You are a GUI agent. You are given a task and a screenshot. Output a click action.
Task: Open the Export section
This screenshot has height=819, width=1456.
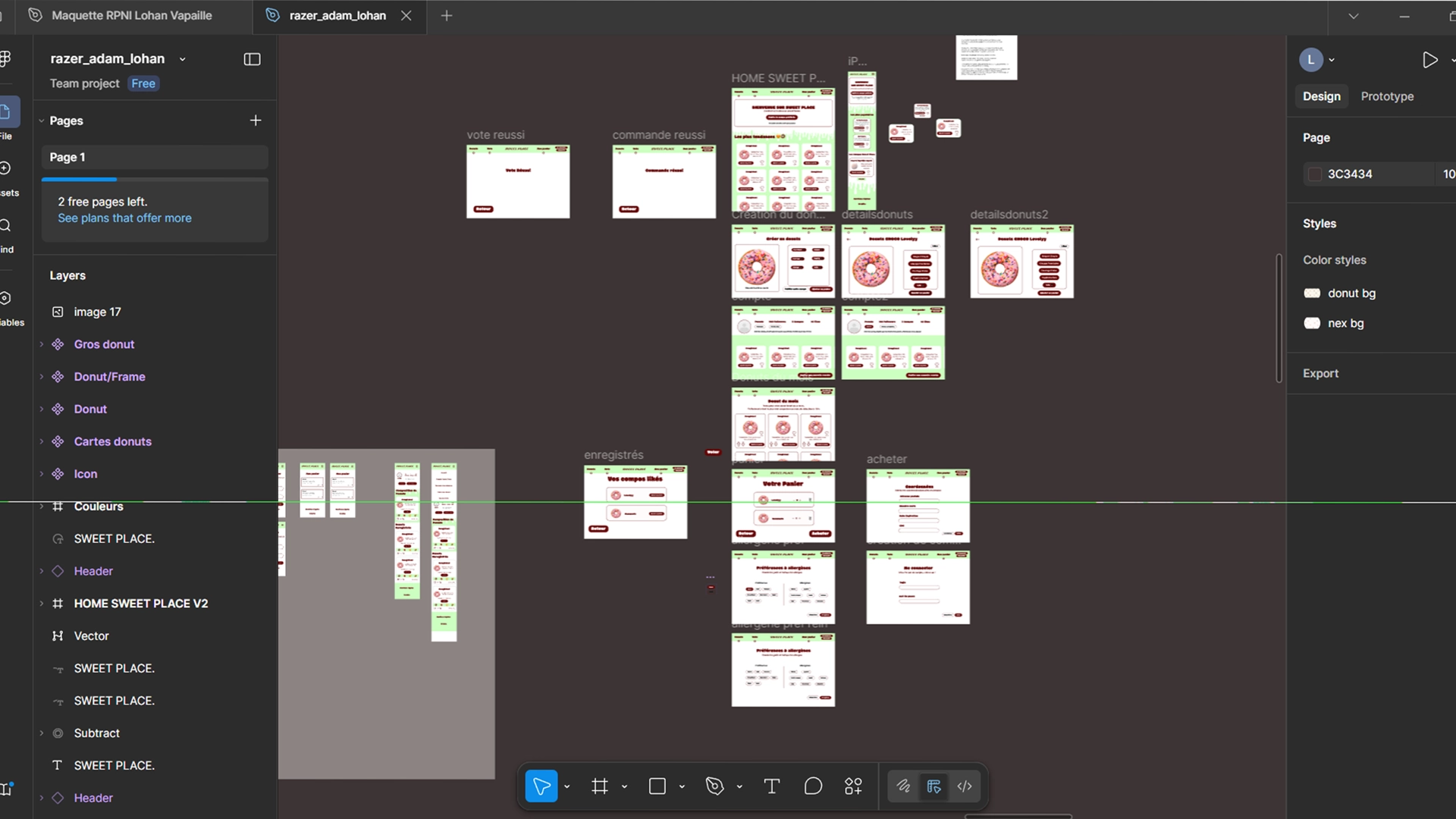(x=1320, y=373)
